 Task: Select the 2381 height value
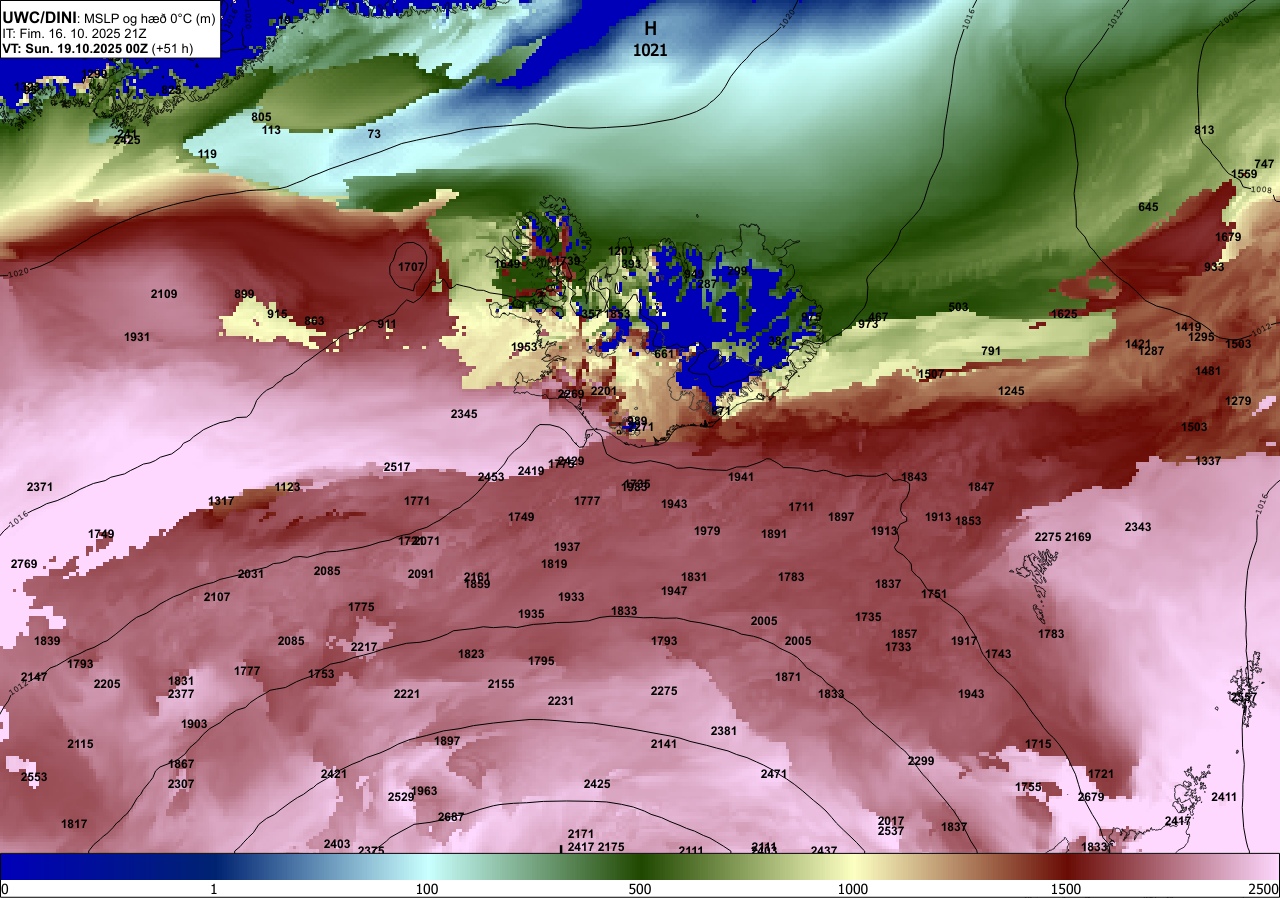[724, 731]
